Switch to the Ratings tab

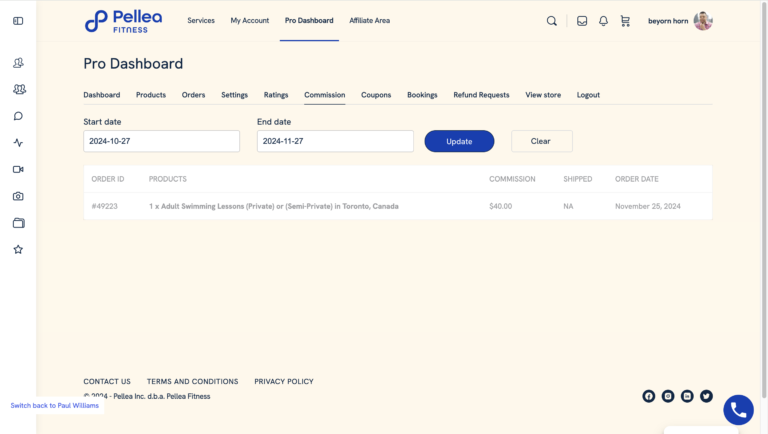pyautogui.click(x=276, y=95)
